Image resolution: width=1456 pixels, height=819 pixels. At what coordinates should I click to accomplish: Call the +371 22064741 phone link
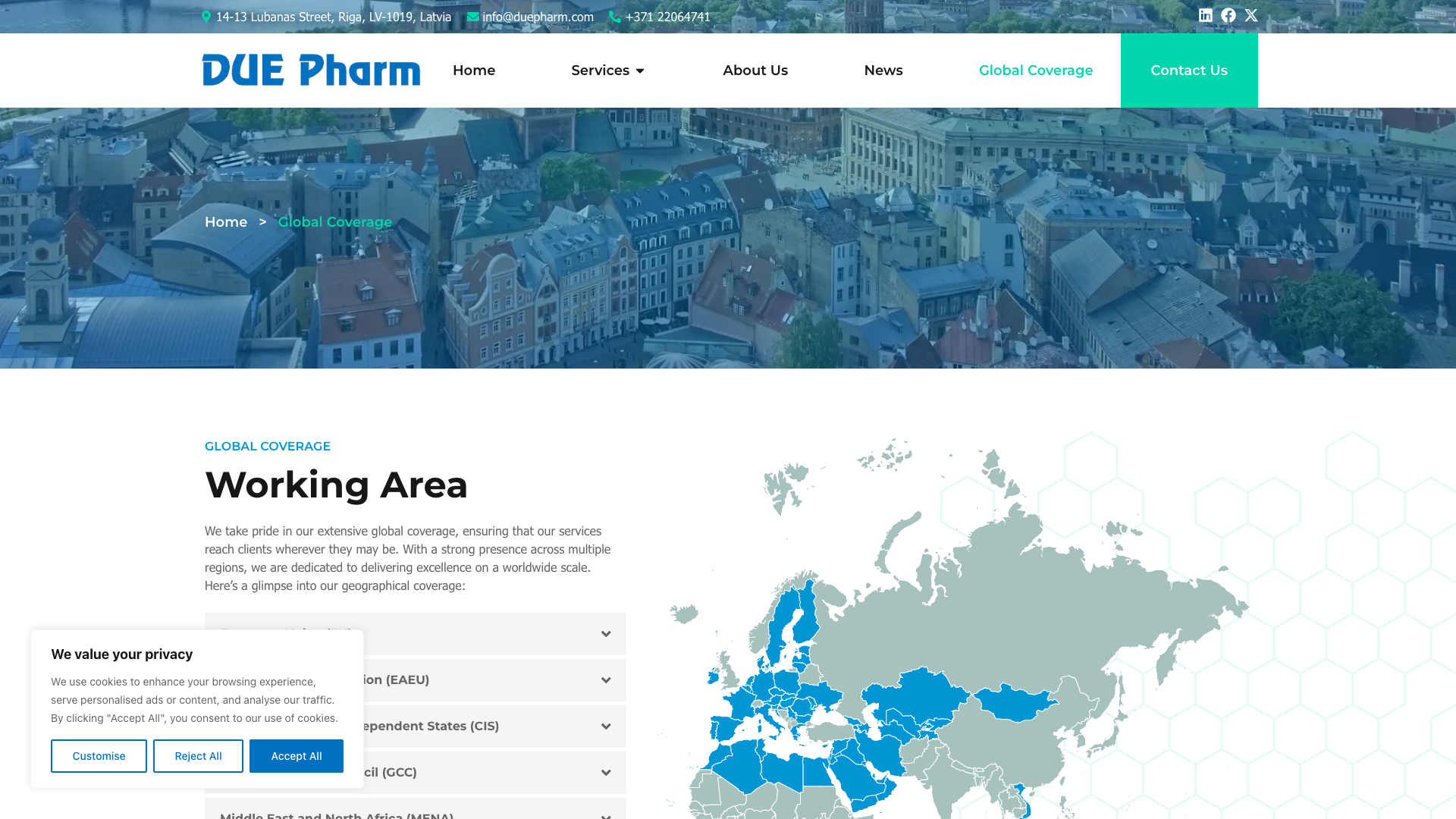(x=668, y=17)
